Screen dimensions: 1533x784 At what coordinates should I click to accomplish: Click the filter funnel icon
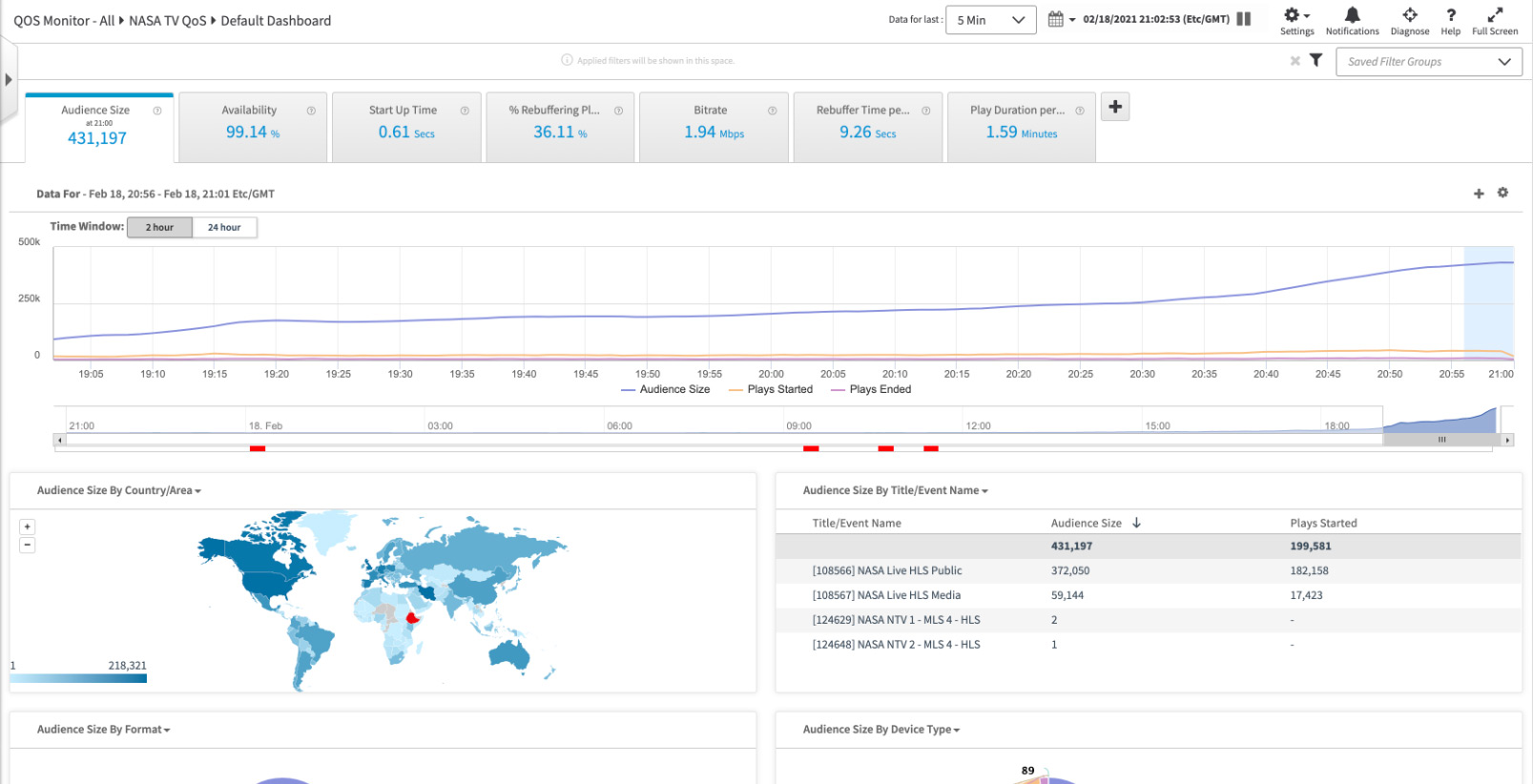pos(1315,60)
